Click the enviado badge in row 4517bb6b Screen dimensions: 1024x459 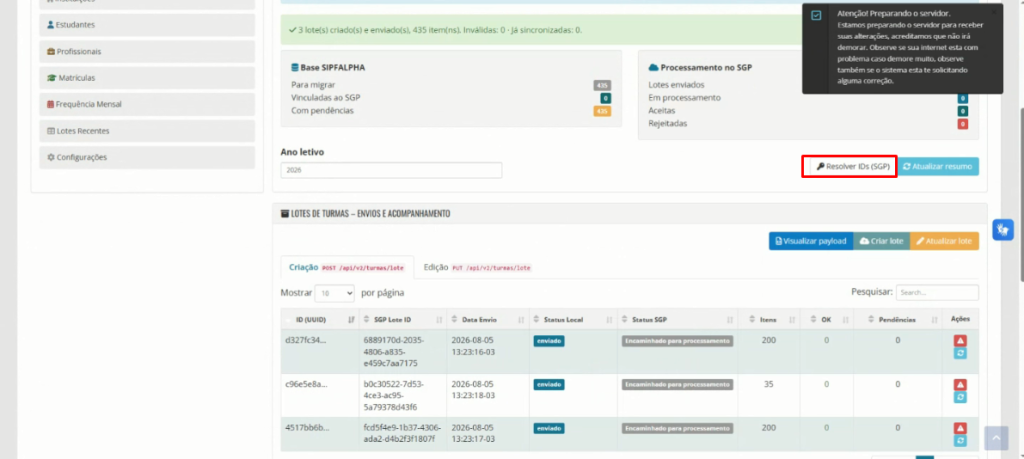549,428
